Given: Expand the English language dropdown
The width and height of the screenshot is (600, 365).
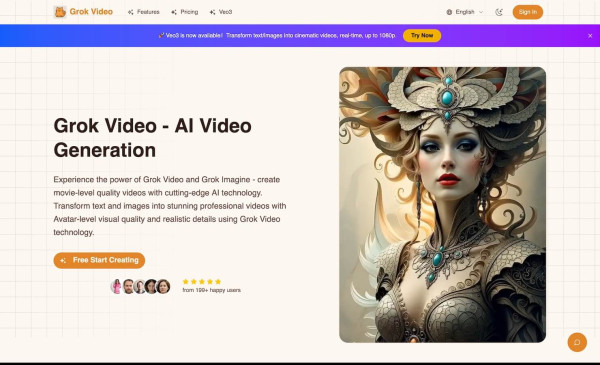Looking at the screenshot, I should (x=465, y=12).
